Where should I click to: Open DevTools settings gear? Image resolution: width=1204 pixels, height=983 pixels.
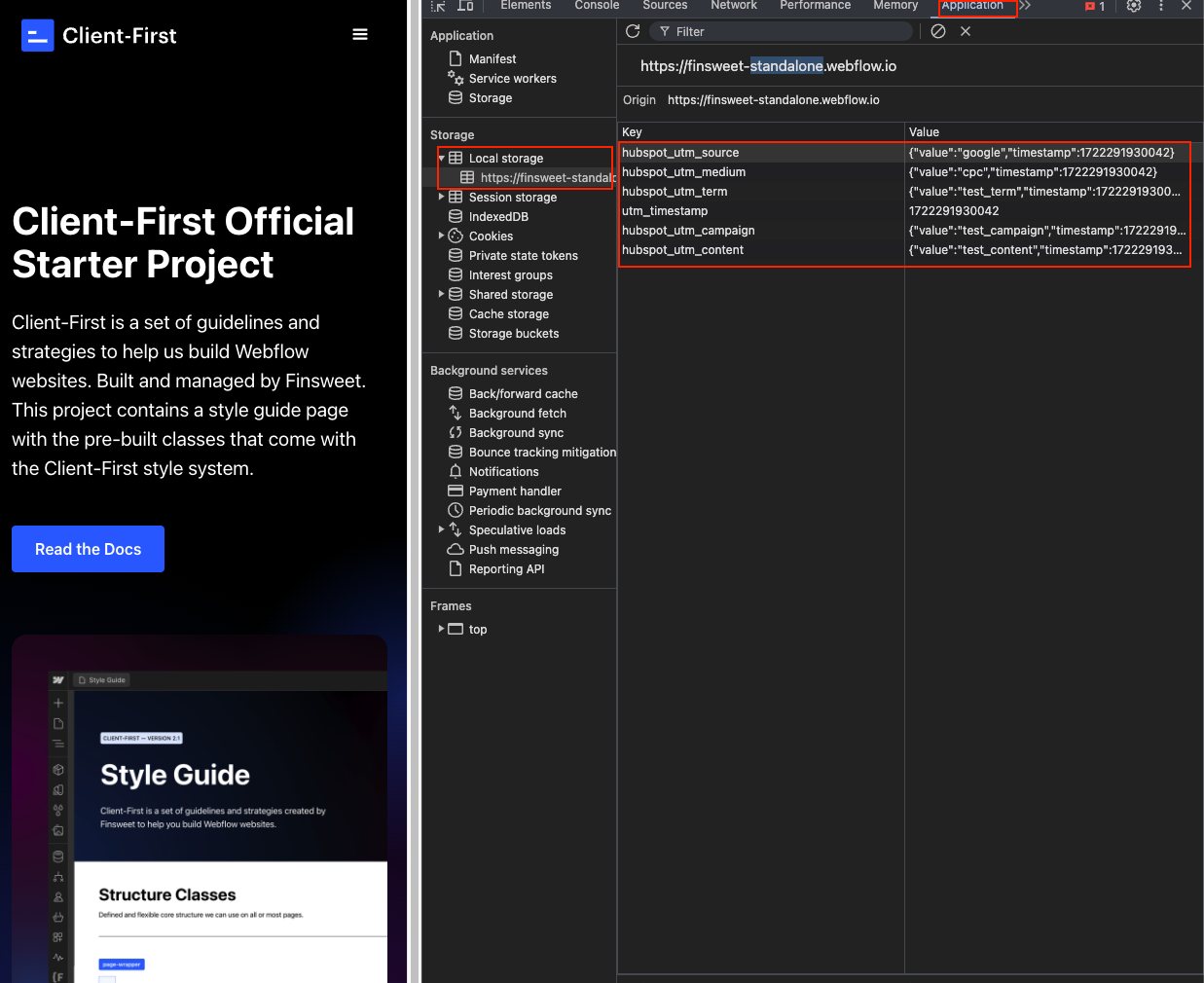coord(1134,6)
